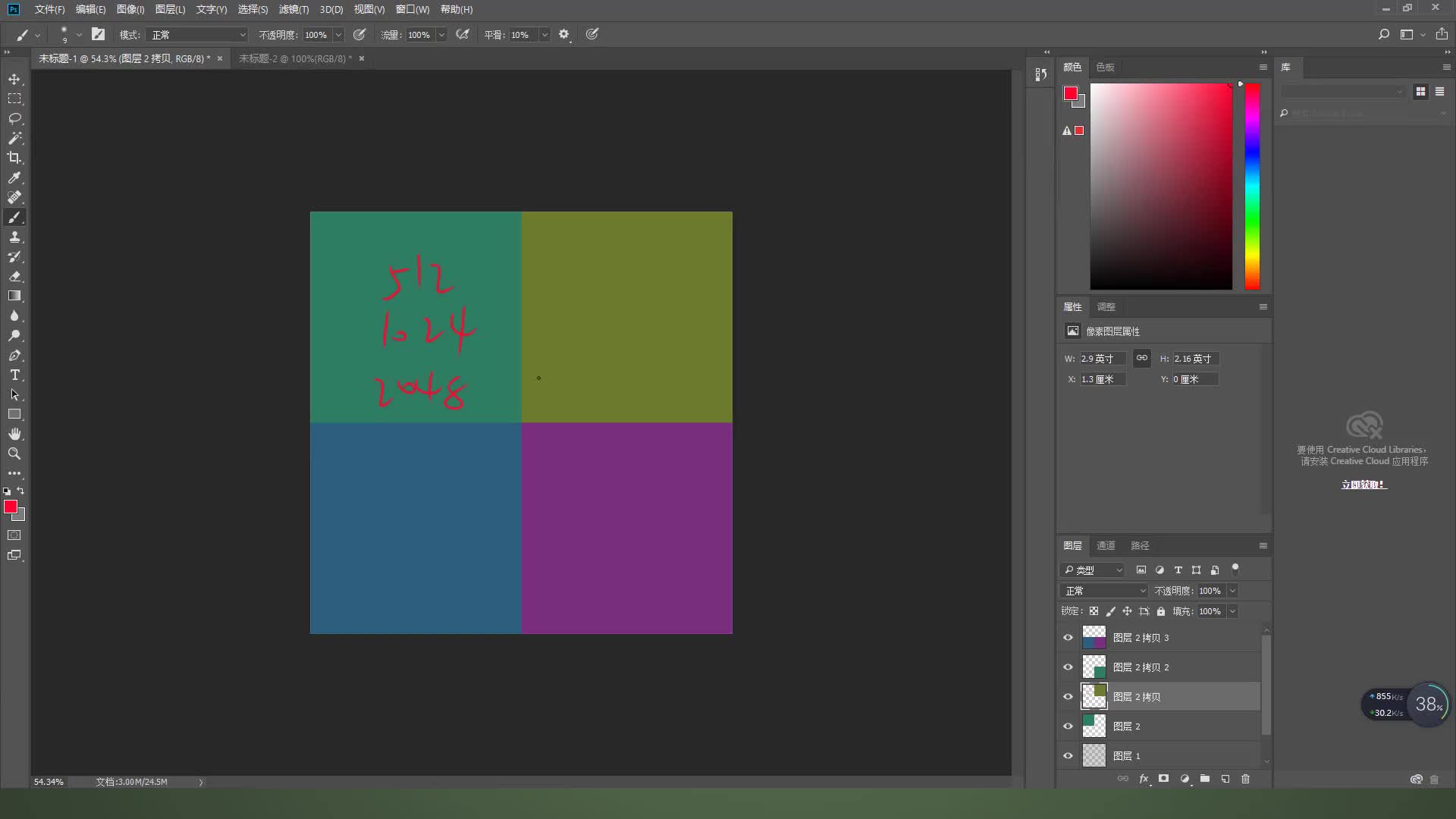Select the Rectangle shape tool
Image resolution: width=1456 pixels, height=819 pixels.
coord(14,414)
